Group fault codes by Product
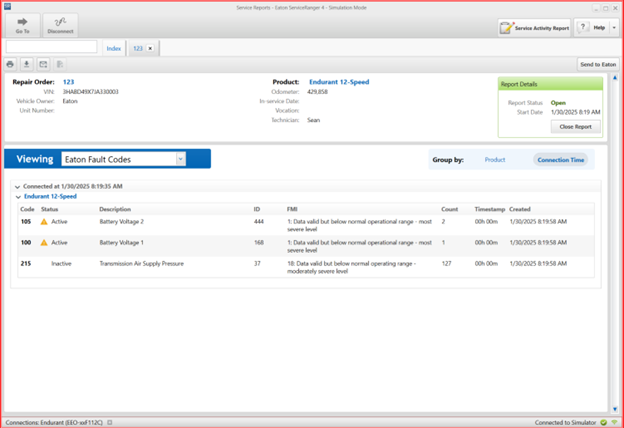624x428 pixels. [x=494, y=159]
